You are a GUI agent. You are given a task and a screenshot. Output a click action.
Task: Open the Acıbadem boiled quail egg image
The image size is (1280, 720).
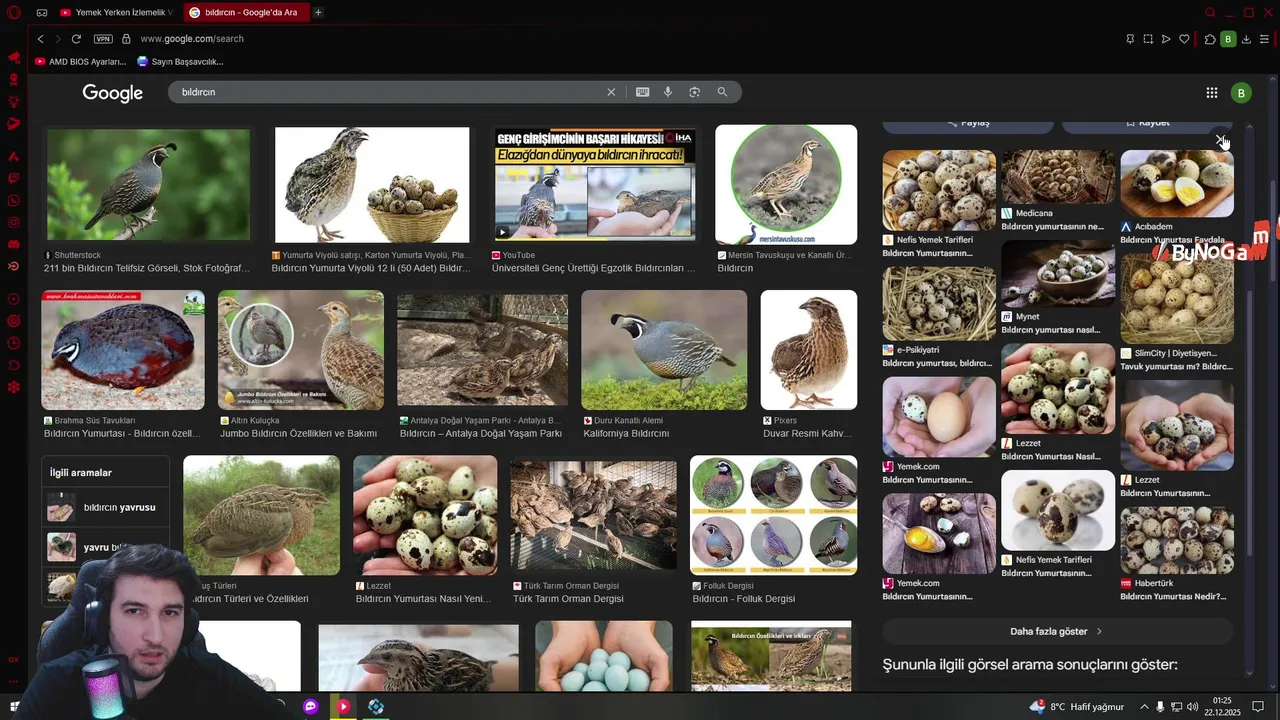point(1177,183)
